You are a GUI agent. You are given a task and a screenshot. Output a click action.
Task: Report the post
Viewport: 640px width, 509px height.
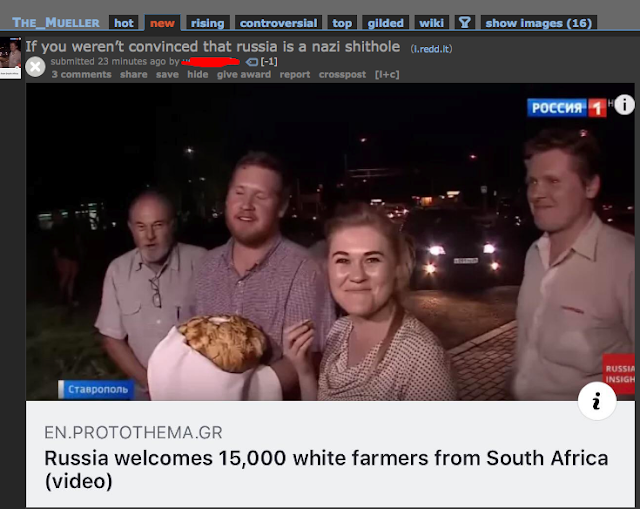tap(295, 74)
